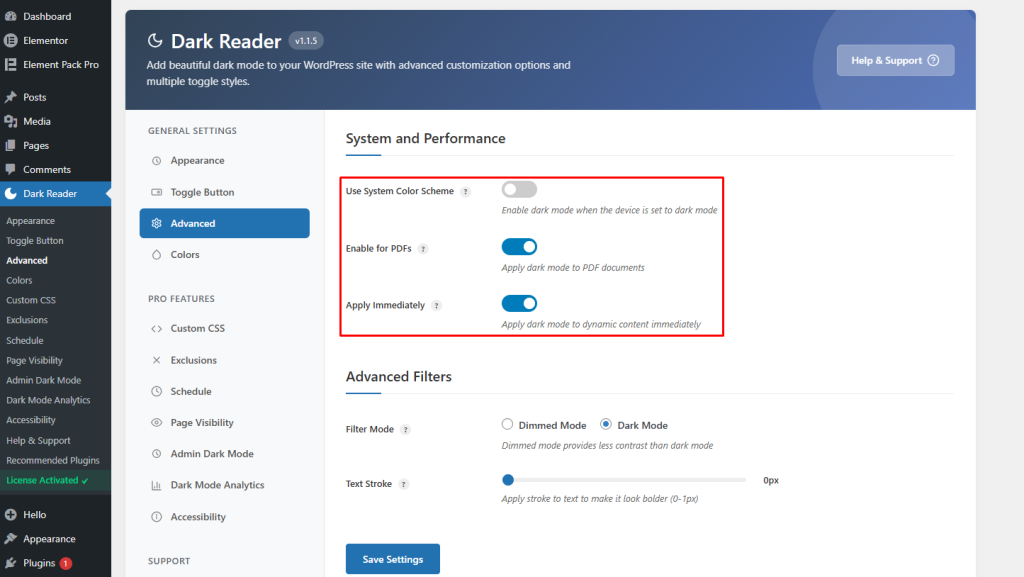Click the bar chart icon beside Dark Mode Analytics

tap(156, 486)
